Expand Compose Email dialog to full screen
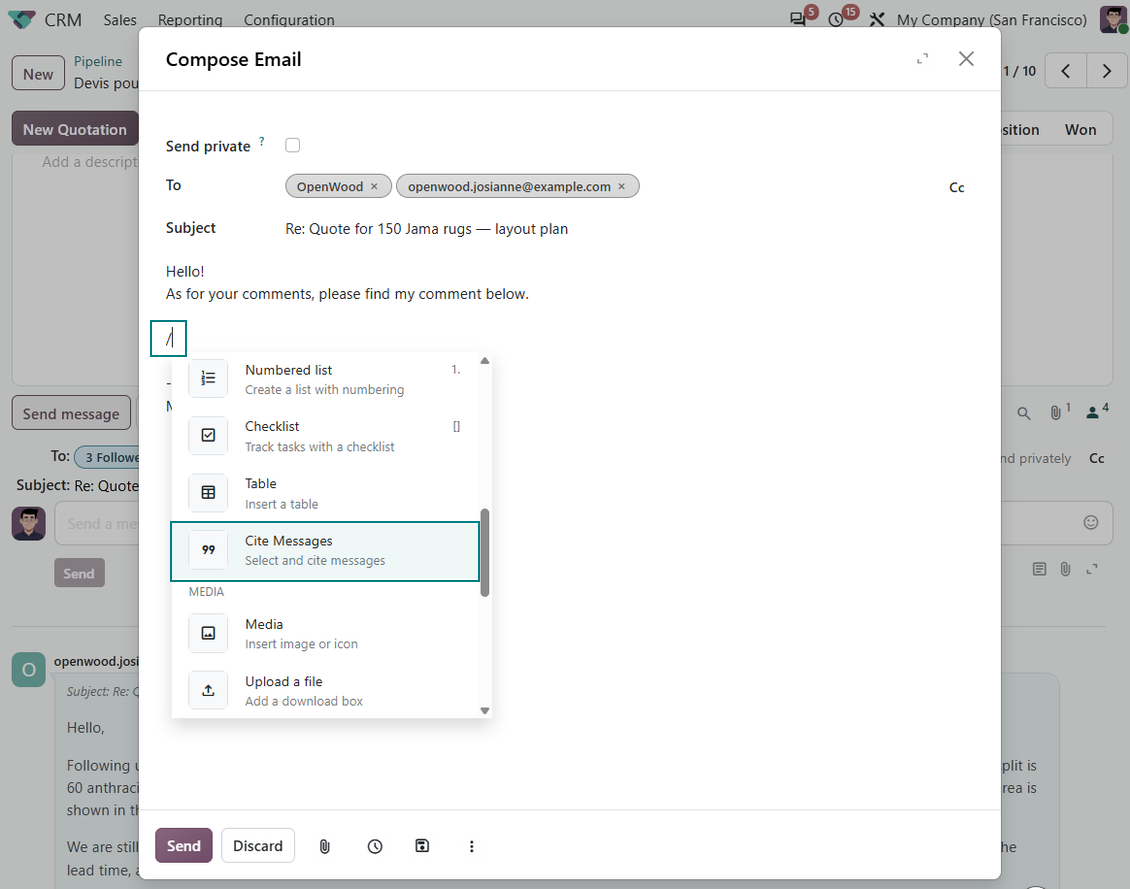 coord(922,59)
